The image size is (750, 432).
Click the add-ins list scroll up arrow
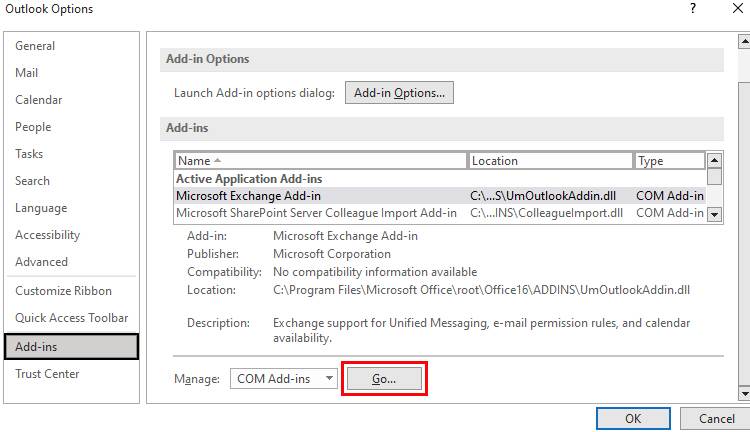pyautogui.click(x=714, y=160)
